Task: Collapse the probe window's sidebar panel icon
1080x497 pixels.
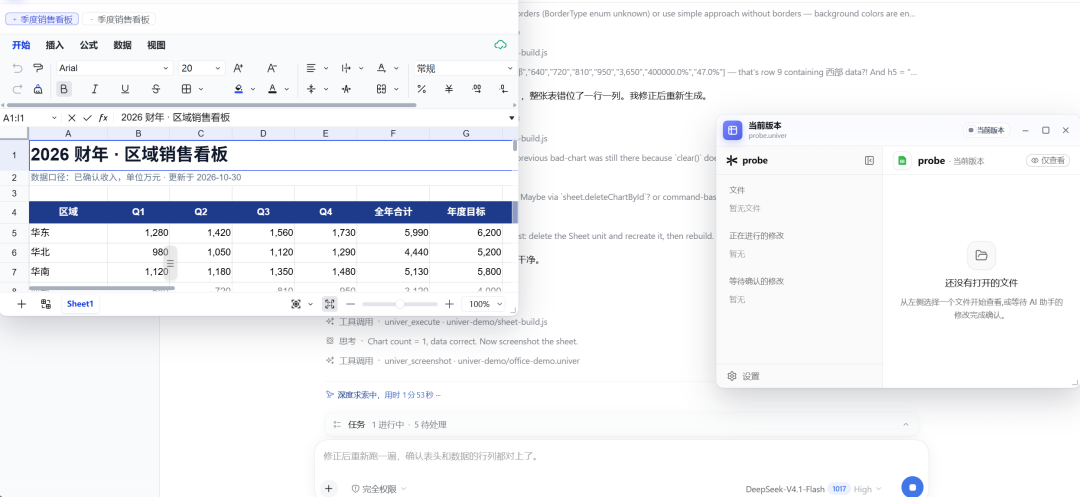Action: (x=869, y=160)
